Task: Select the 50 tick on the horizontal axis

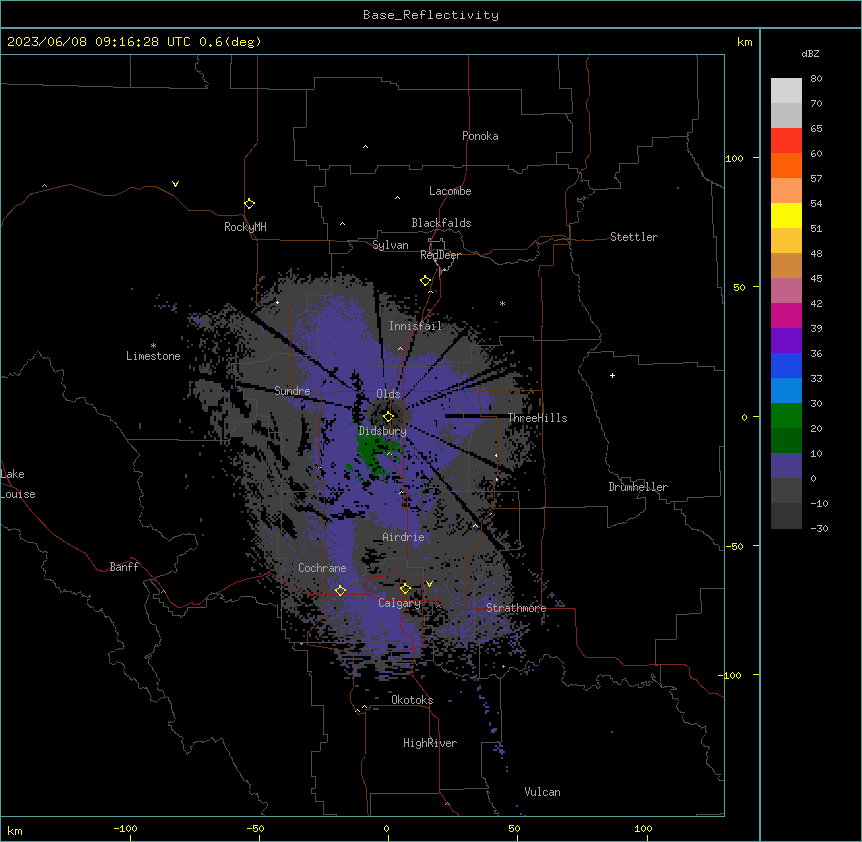Action: tap(514, 828)
